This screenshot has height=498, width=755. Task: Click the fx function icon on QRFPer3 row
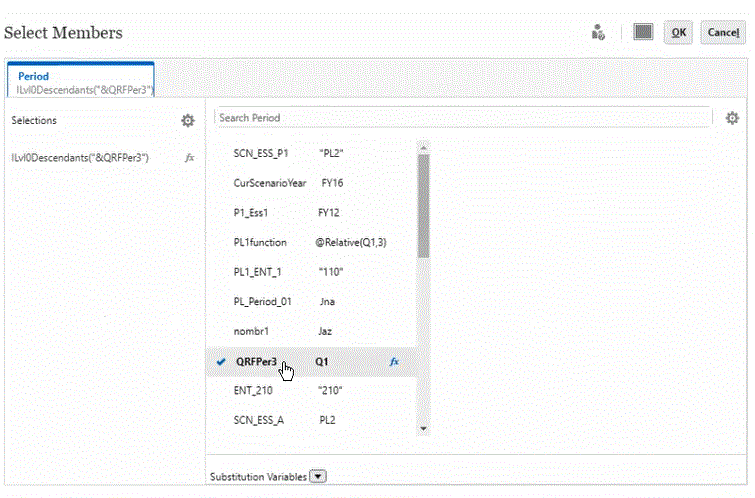click(394, 361)
